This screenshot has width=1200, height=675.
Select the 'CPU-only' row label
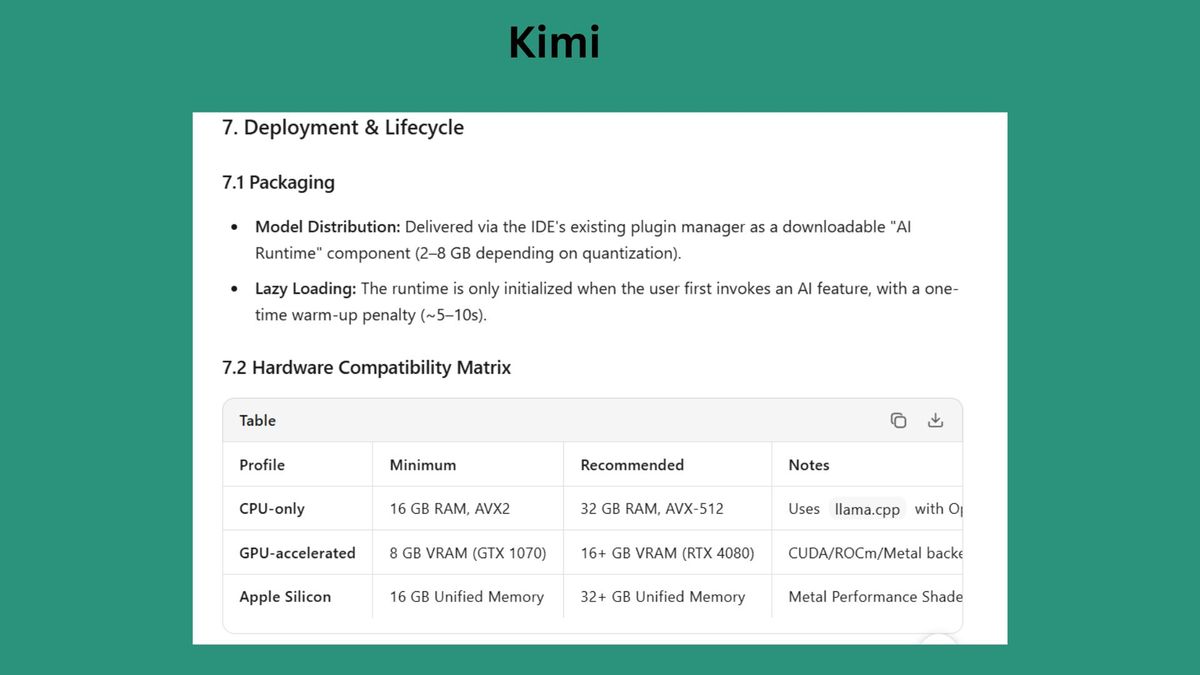click(x=272, y=509)
